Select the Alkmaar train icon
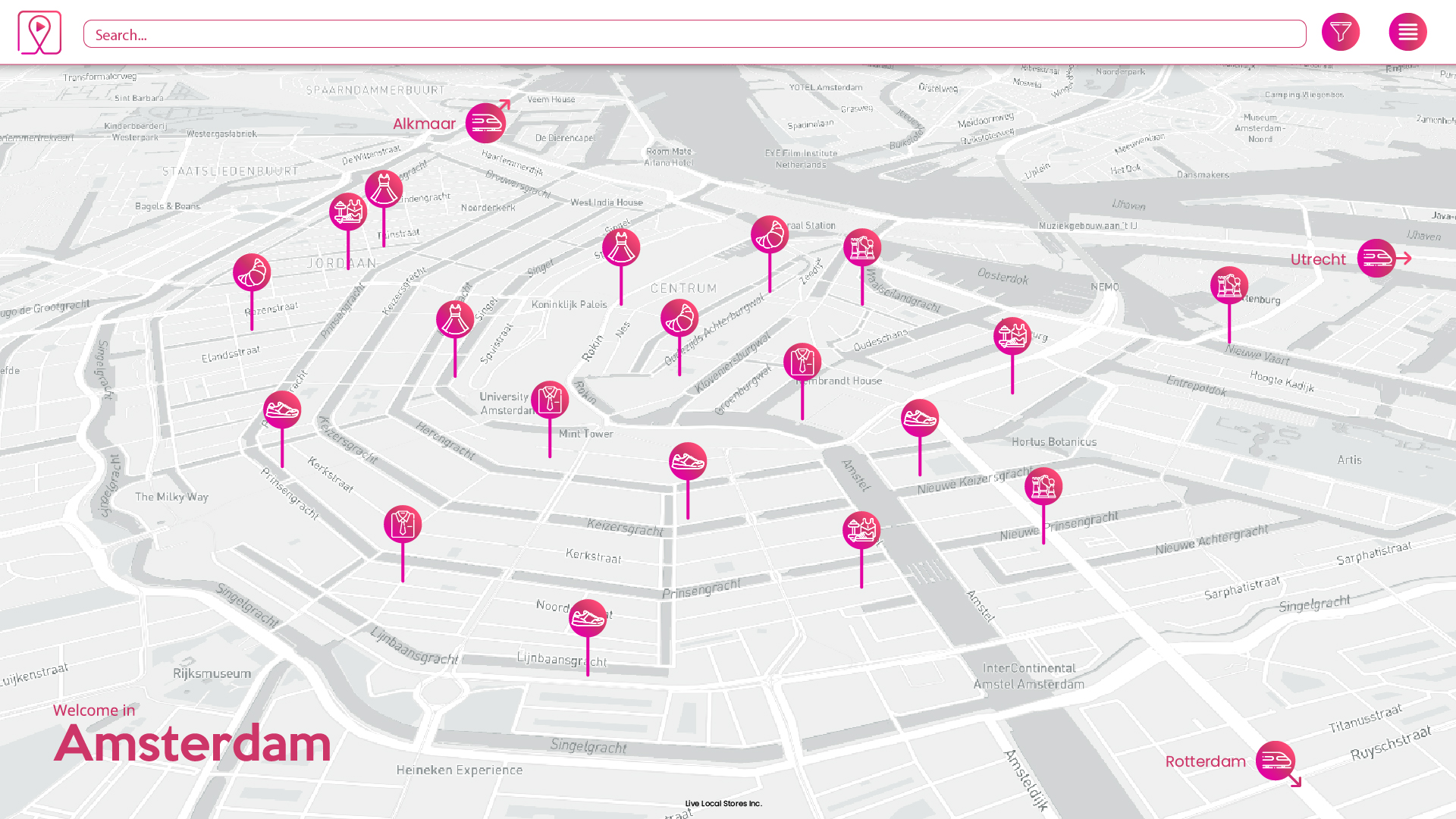The image size is (1456, 819). pos(485,123)
